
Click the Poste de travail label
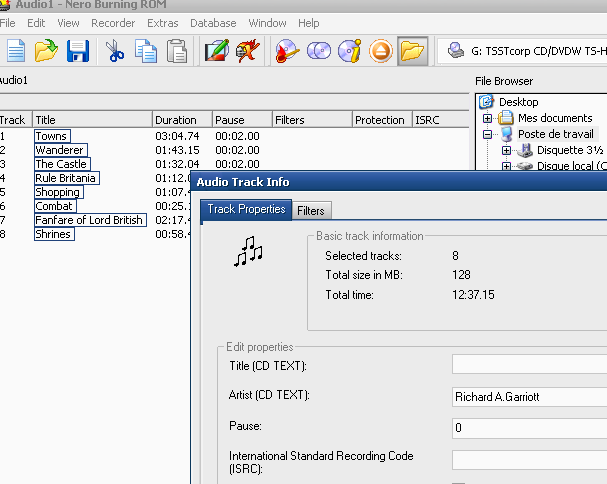coord(556,134)
